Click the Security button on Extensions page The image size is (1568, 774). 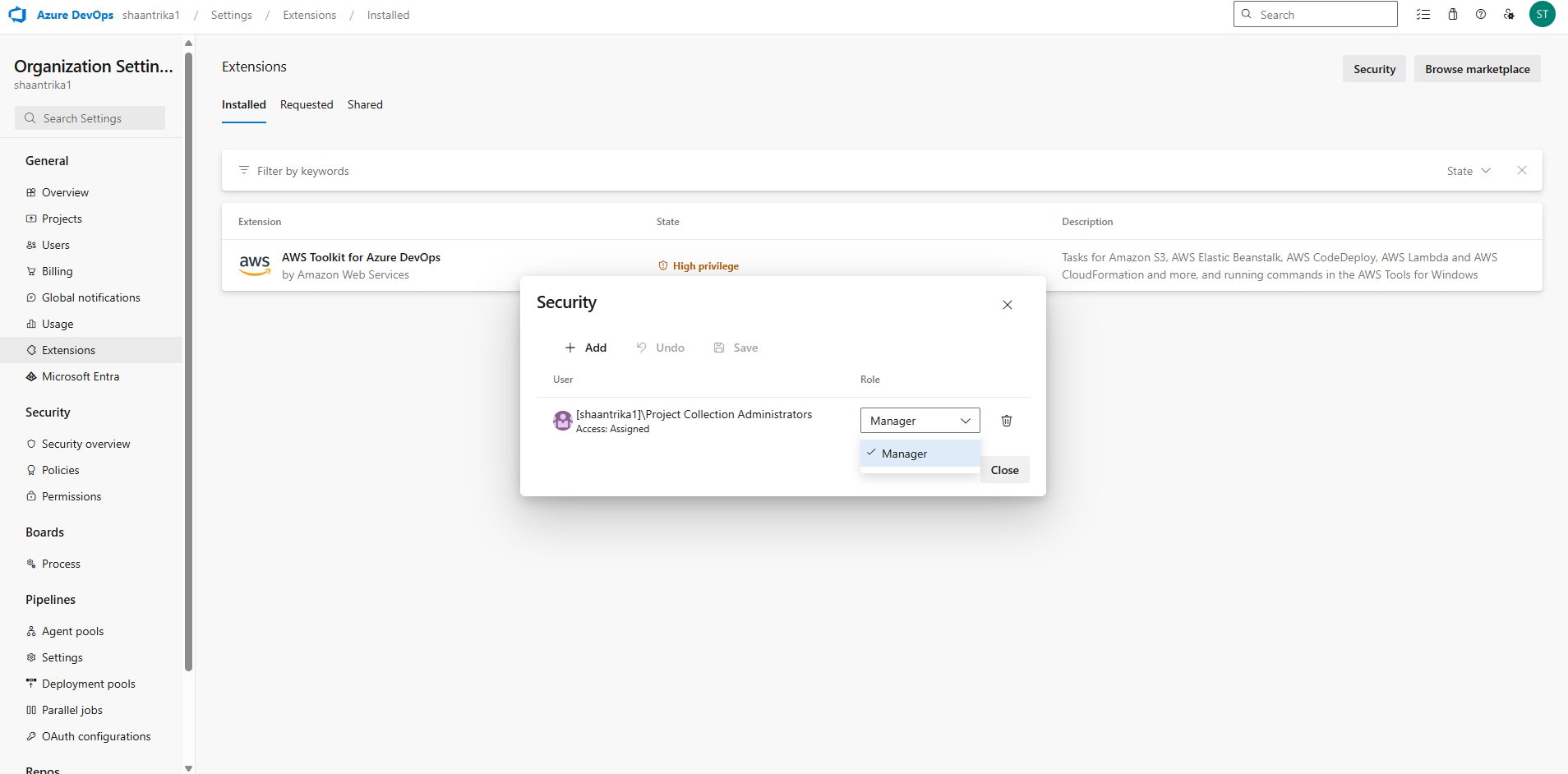coord(1375,69)
